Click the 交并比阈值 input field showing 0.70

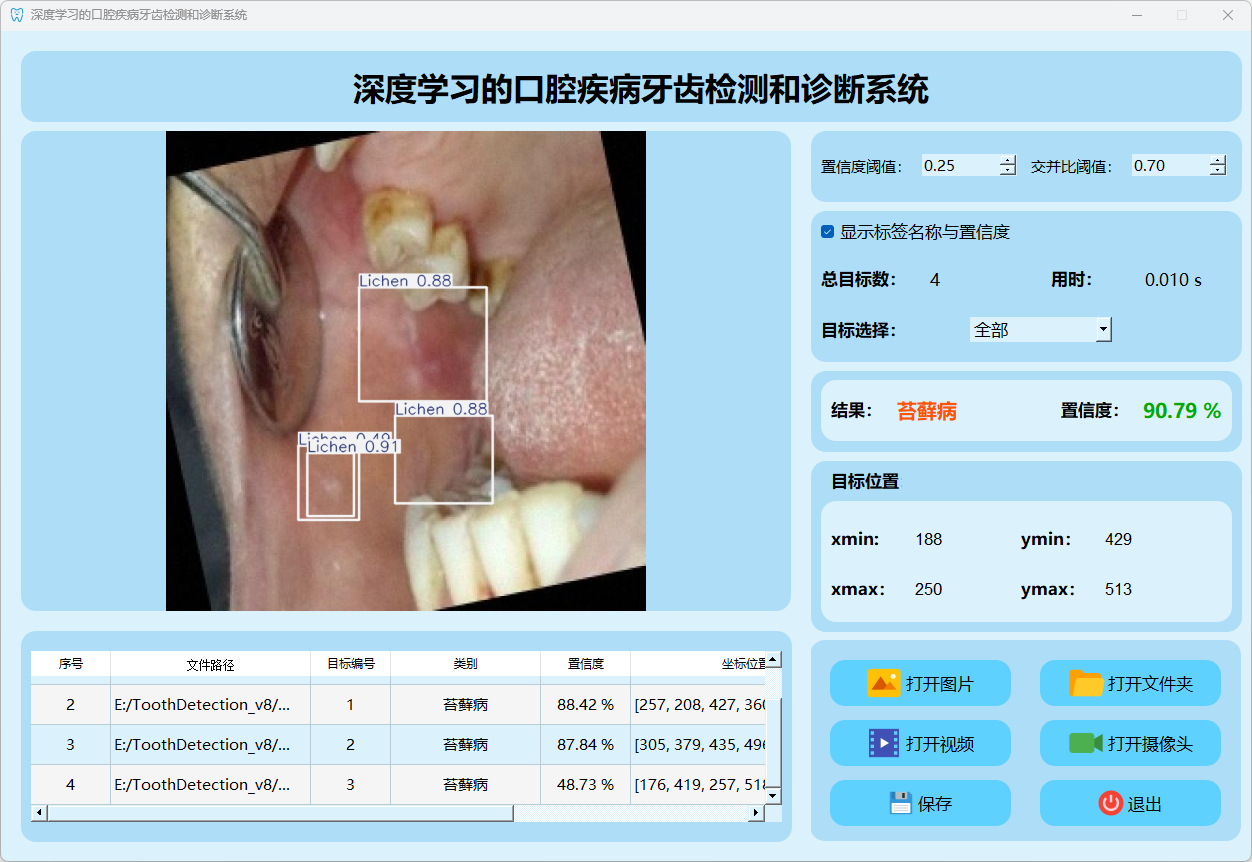coord(1168,166)
